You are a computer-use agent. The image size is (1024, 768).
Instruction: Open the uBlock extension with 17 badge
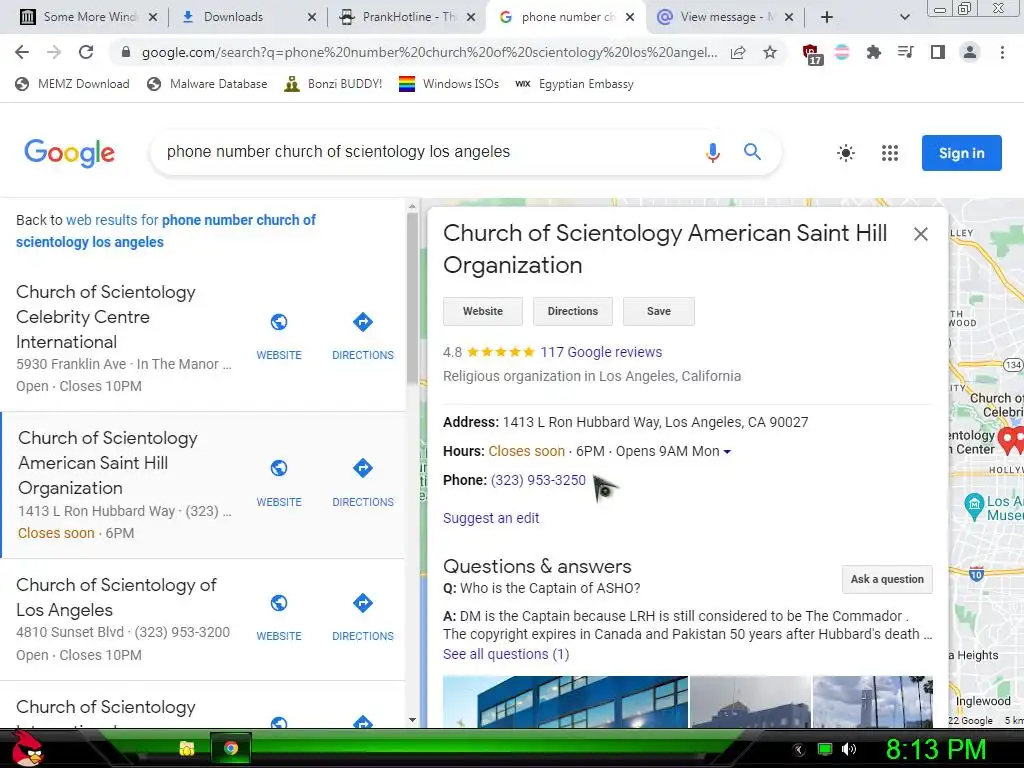[x=811, y=54]
